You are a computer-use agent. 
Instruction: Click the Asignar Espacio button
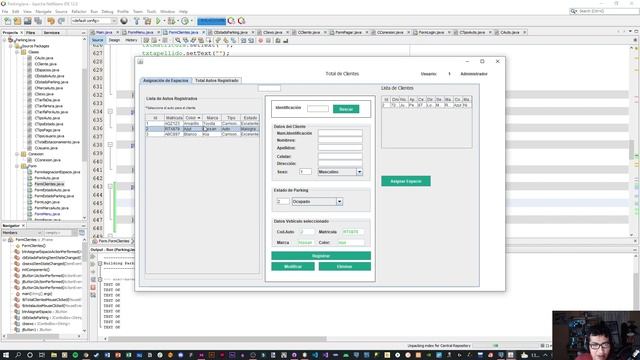click(406, 181)
